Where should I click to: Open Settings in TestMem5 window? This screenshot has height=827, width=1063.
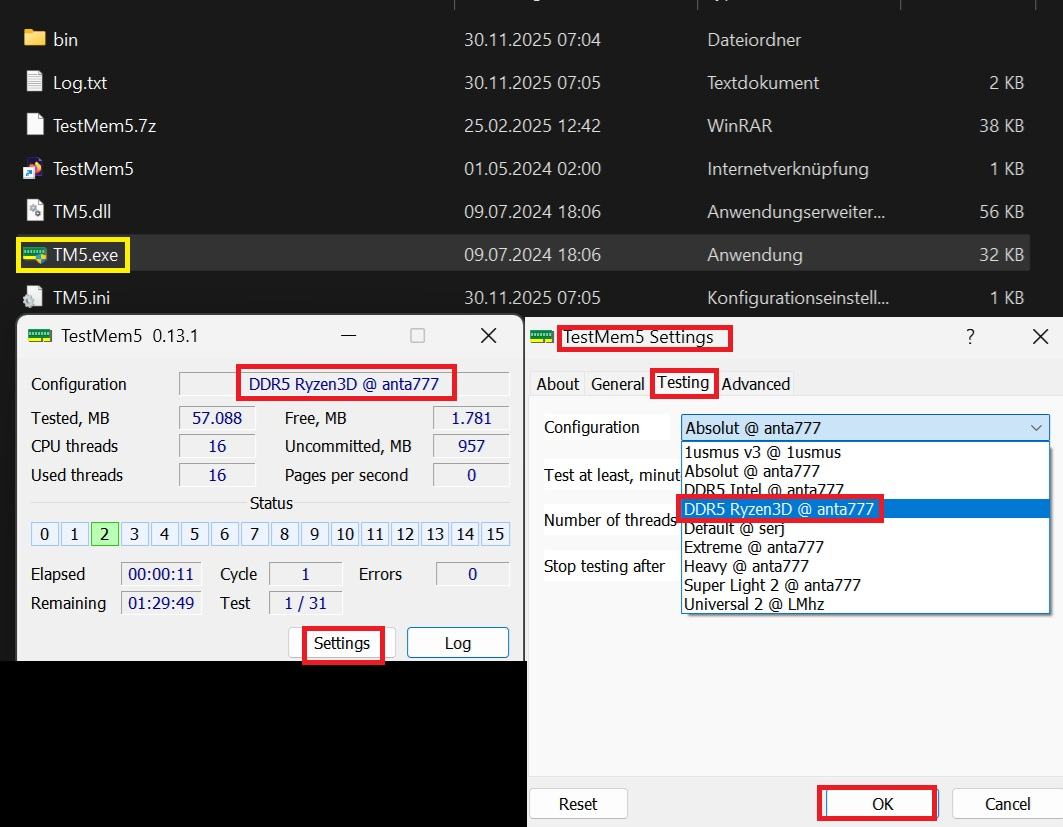pos(342,643)
